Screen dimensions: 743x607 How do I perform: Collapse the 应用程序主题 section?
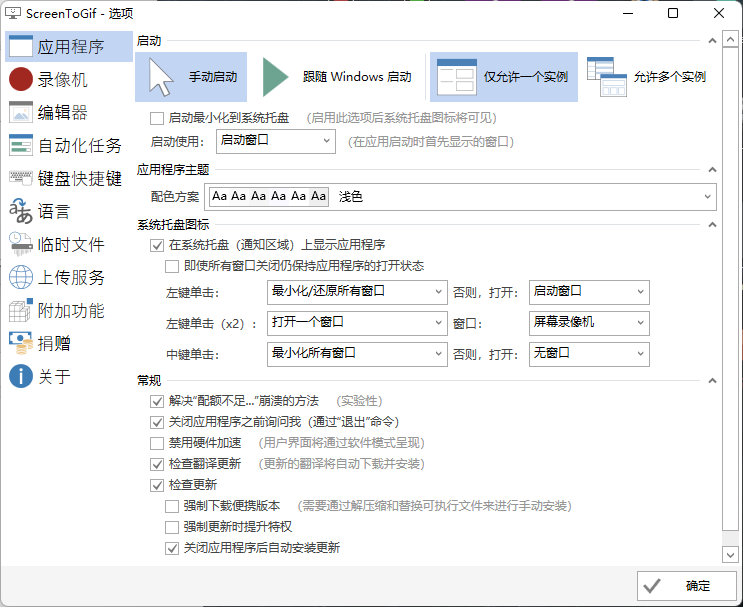click(x=712, y=170)
